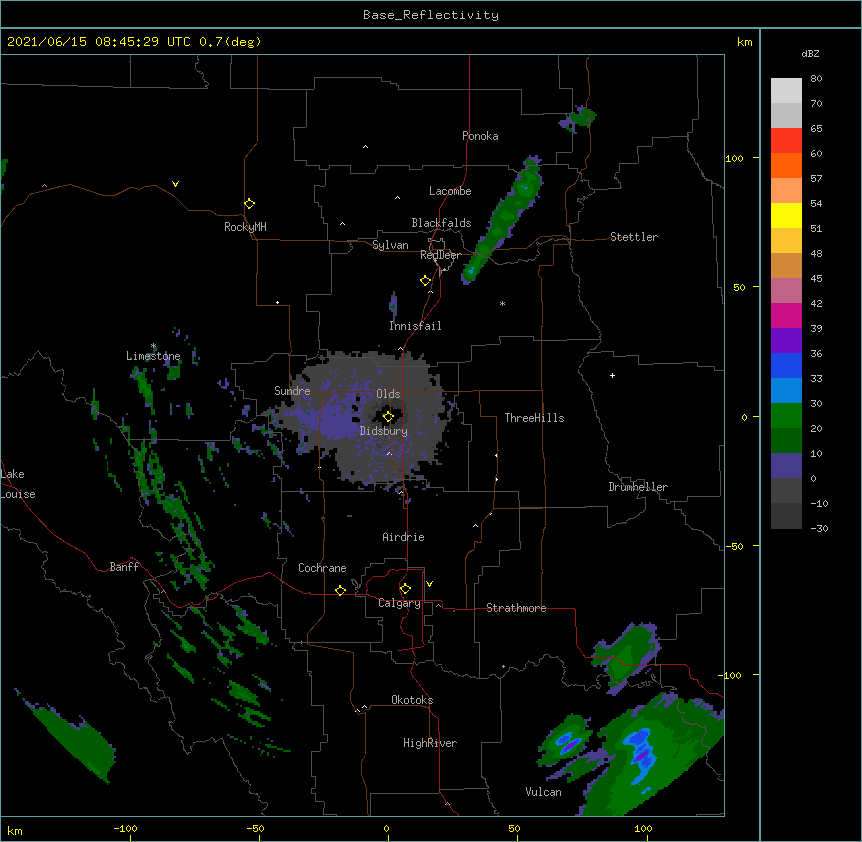
Task: Click the white 80 dBZ legend color
Action: coord(786,91)
